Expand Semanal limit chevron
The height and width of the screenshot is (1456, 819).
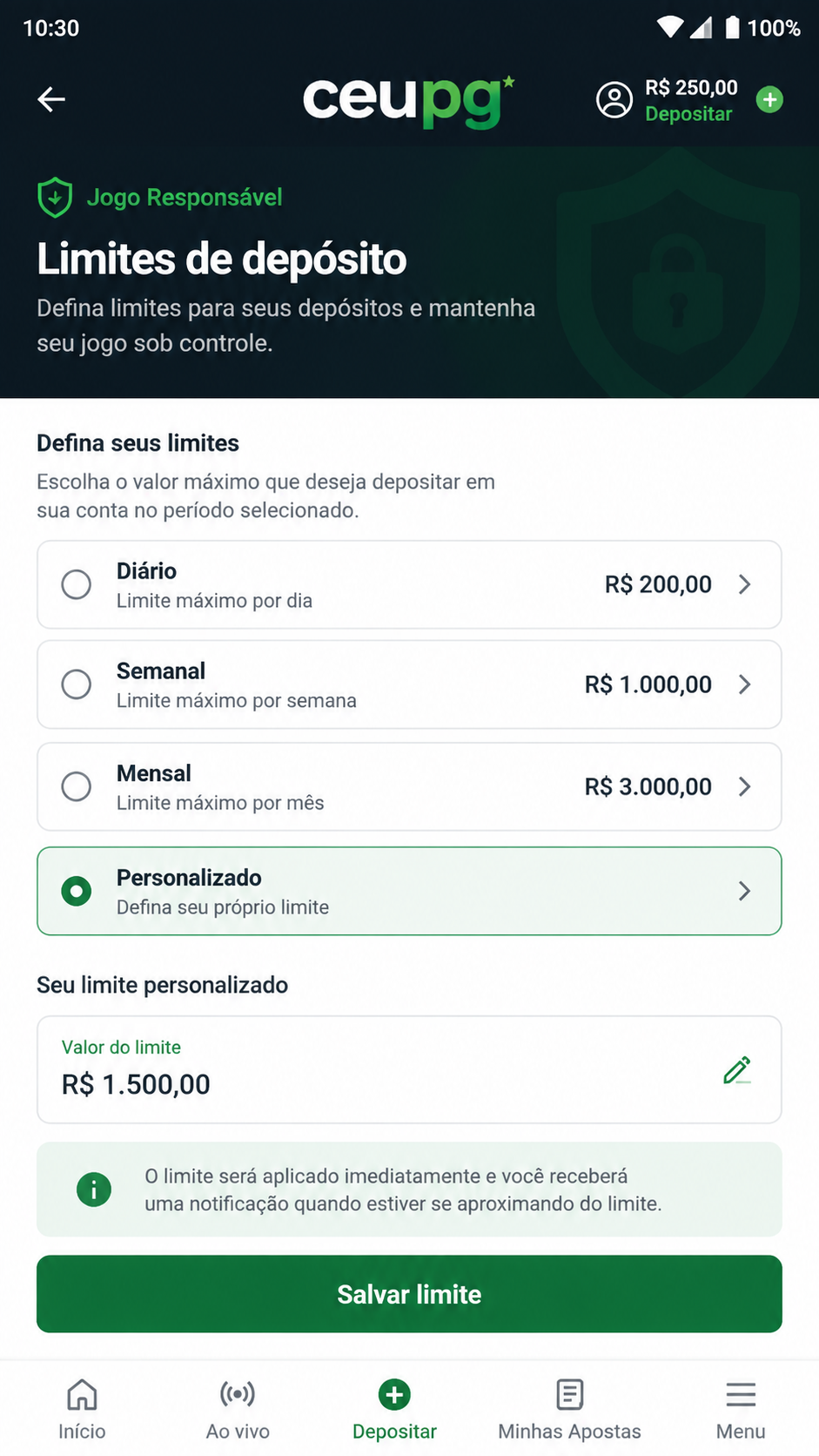click(744, 684)
